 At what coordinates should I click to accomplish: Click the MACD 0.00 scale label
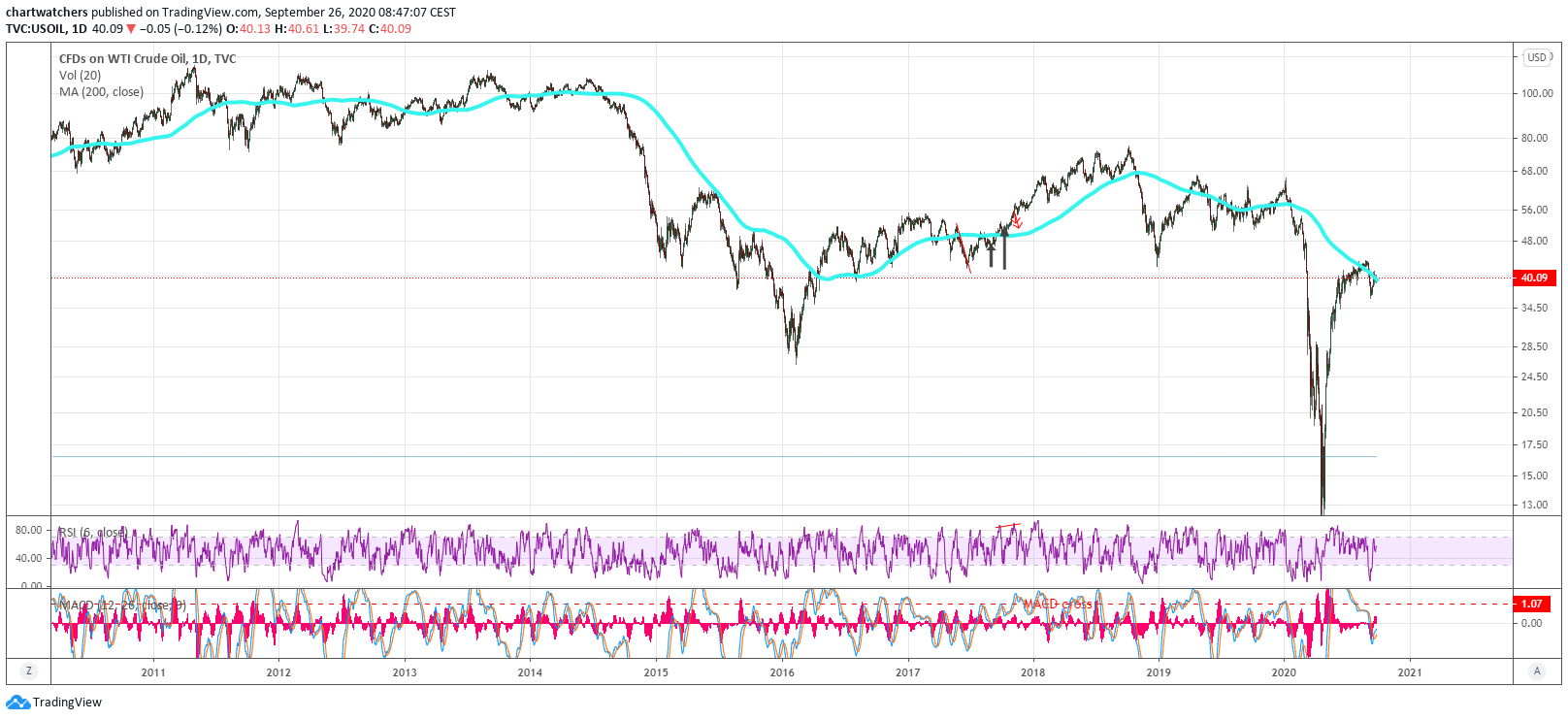[x=1531, y=624]
